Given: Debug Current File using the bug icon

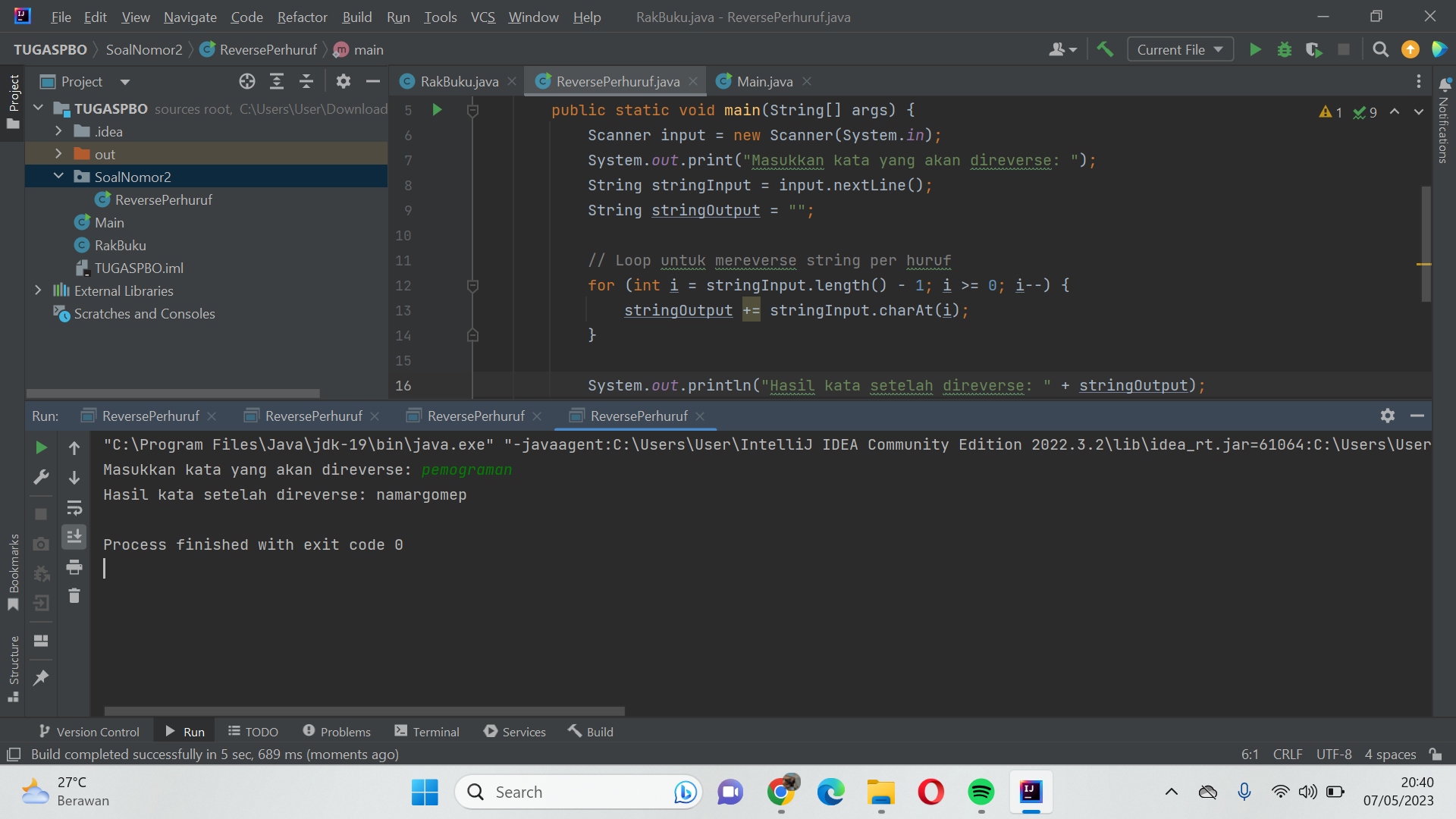Looking at the screenshot, I should click(1284, 49).
